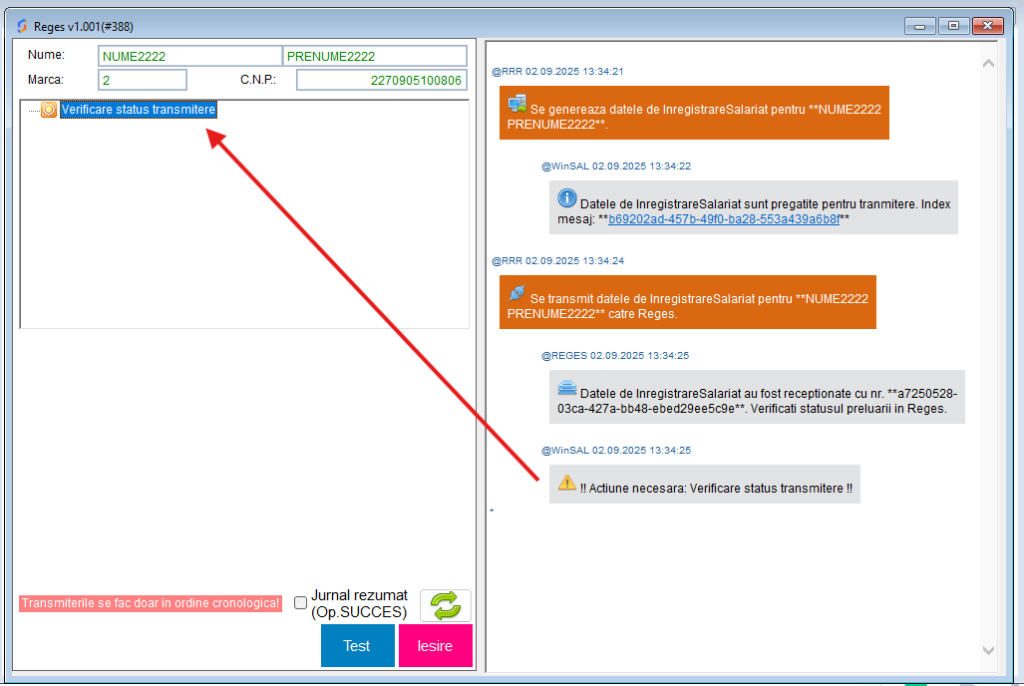Viewport: 1024px width, 686px height.
Task: Click the 'Marca:' label
Action: [x=46, y=80]
